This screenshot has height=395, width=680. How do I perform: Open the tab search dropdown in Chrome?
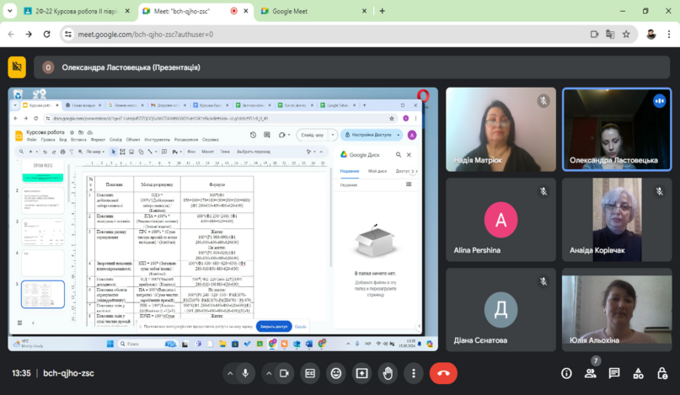[x=10, y=11]
